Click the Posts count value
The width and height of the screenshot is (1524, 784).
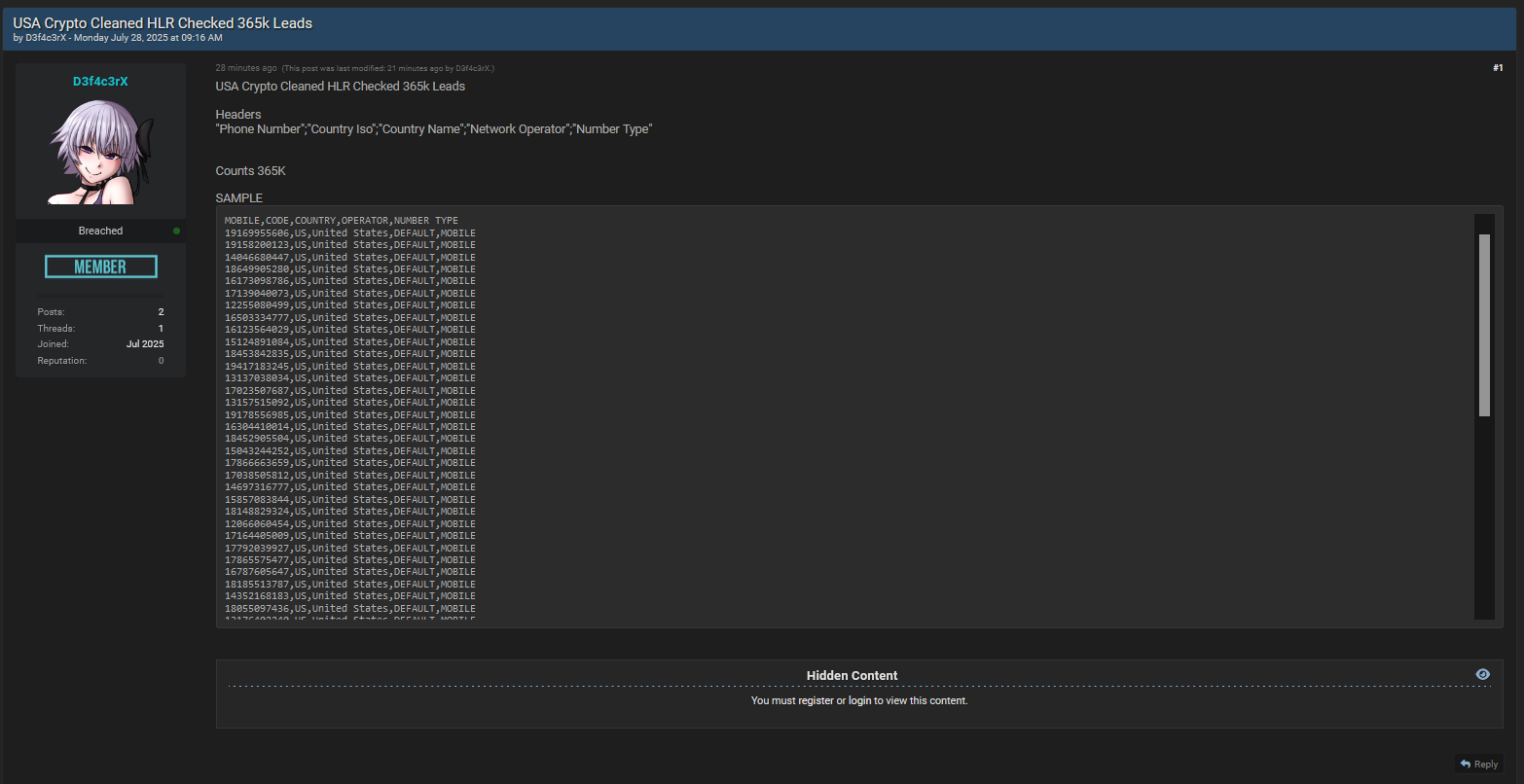(x=161, y=312)
